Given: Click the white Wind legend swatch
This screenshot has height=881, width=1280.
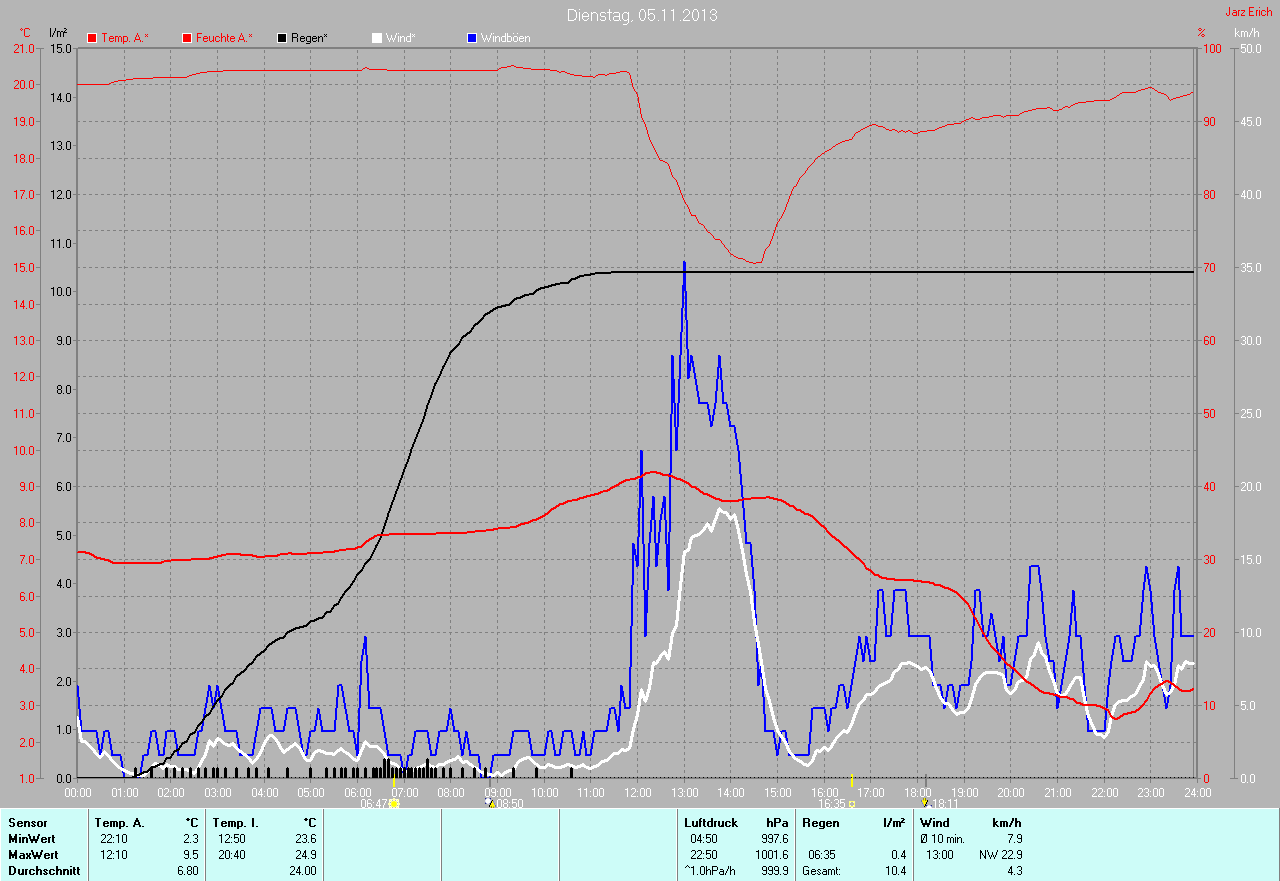Looking at the screenshot, I should (377, 38).
